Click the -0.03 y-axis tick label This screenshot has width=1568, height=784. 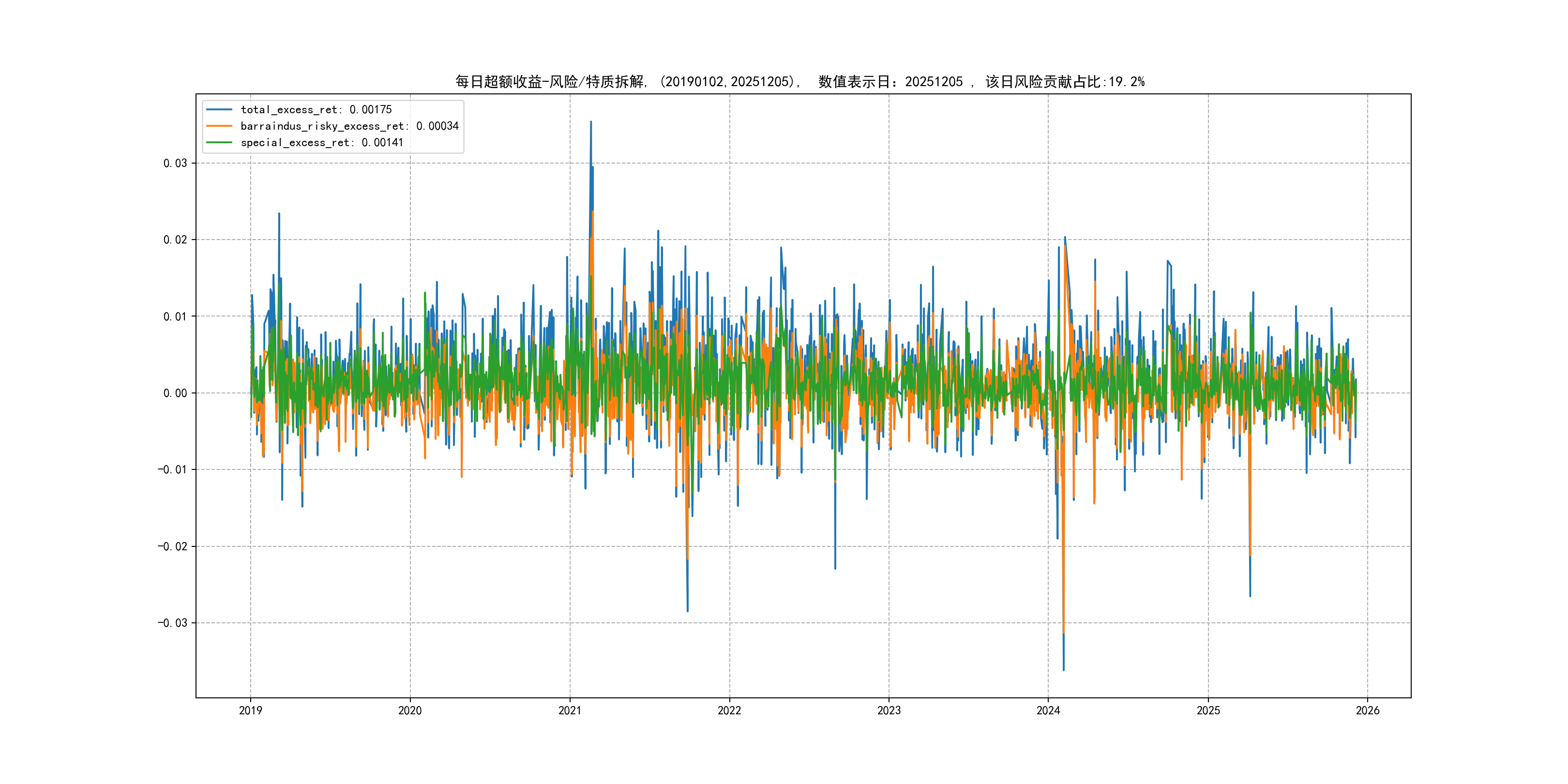(x=172, y=623)
